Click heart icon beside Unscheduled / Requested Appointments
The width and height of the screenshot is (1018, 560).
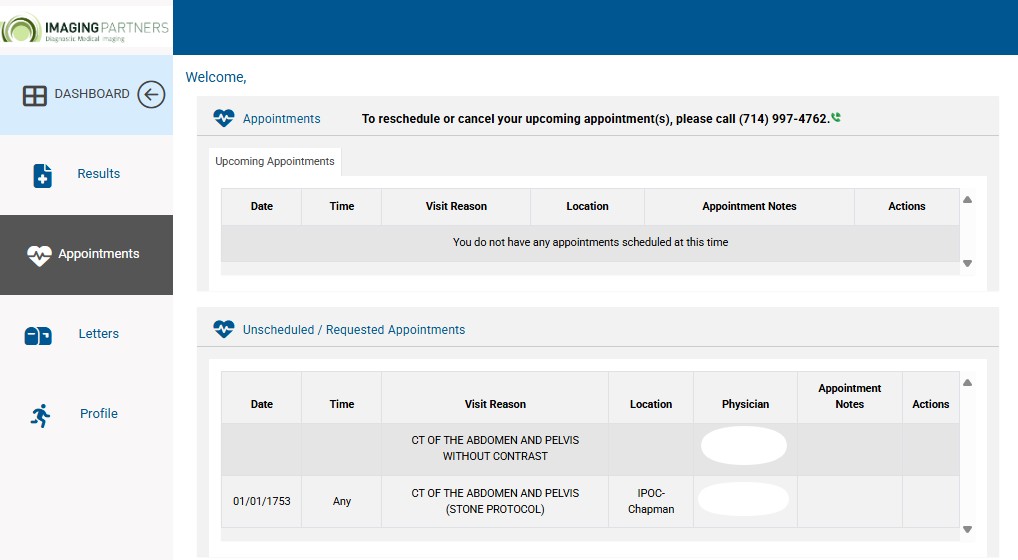[224, 329]
